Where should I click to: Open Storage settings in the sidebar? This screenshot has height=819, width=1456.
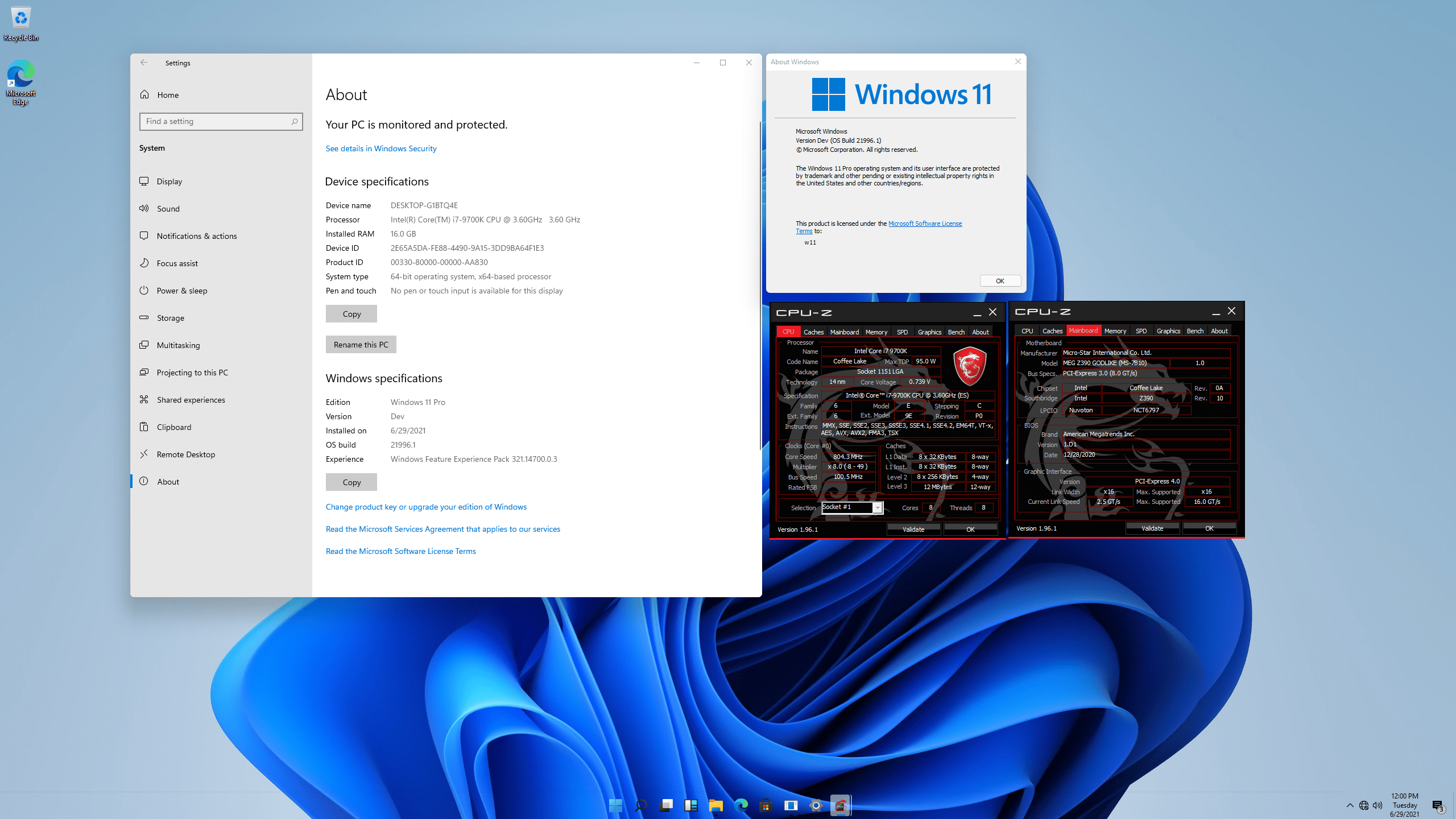(x=171, y=317)
